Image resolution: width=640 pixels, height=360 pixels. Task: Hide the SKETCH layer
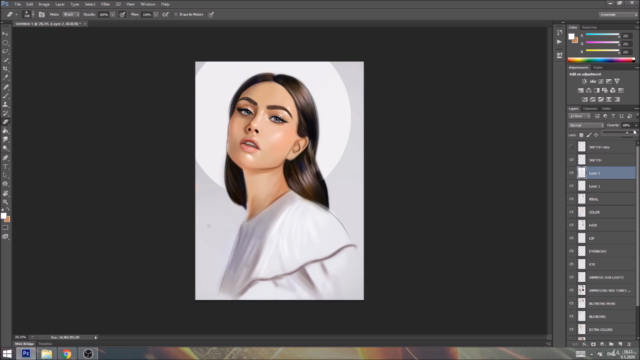pos(571,160)
